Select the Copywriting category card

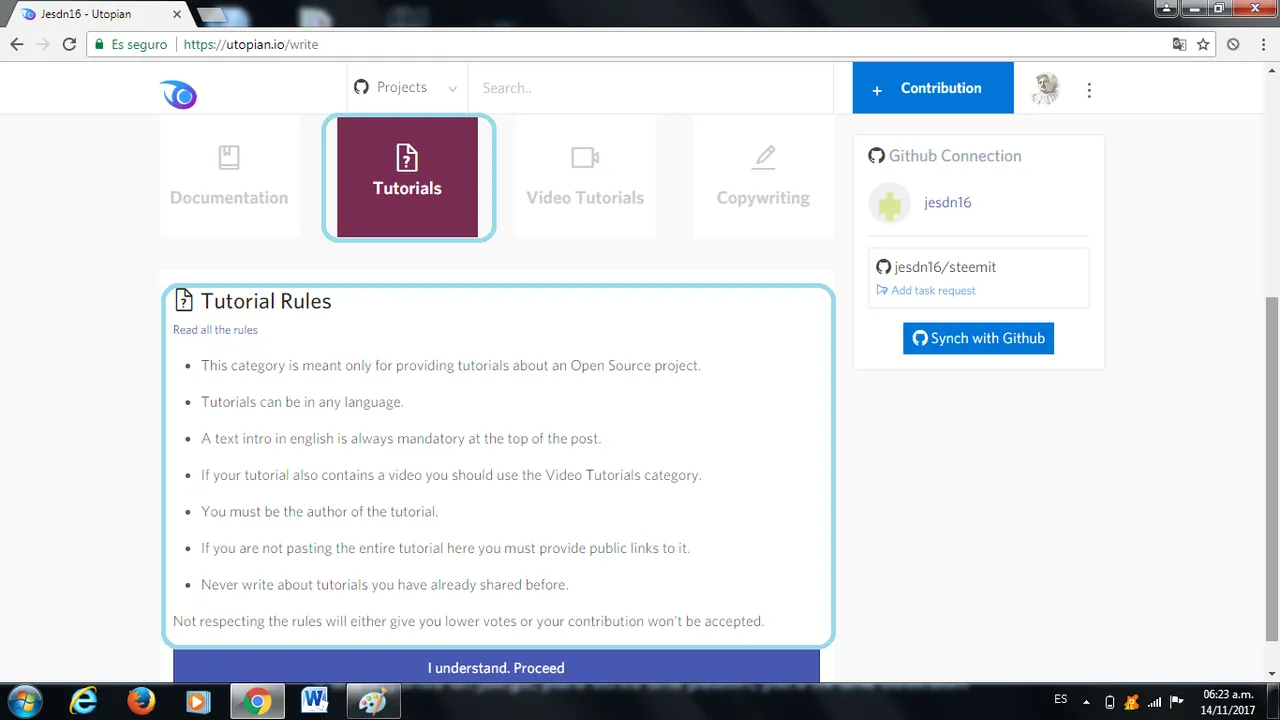pyautogui.click(x=763, y=177)
